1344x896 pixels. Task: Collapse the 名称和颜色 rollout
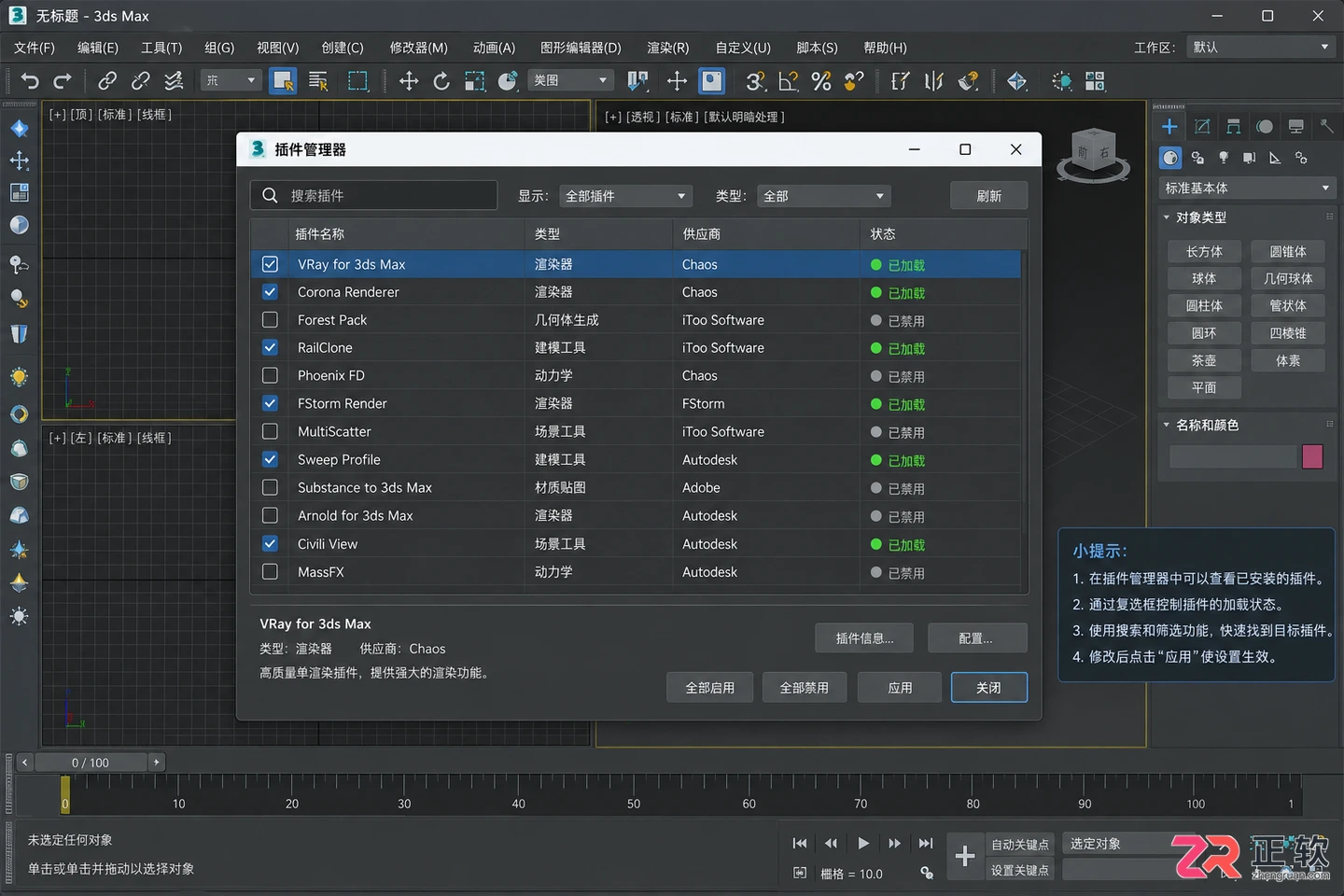coord(1166,425)
